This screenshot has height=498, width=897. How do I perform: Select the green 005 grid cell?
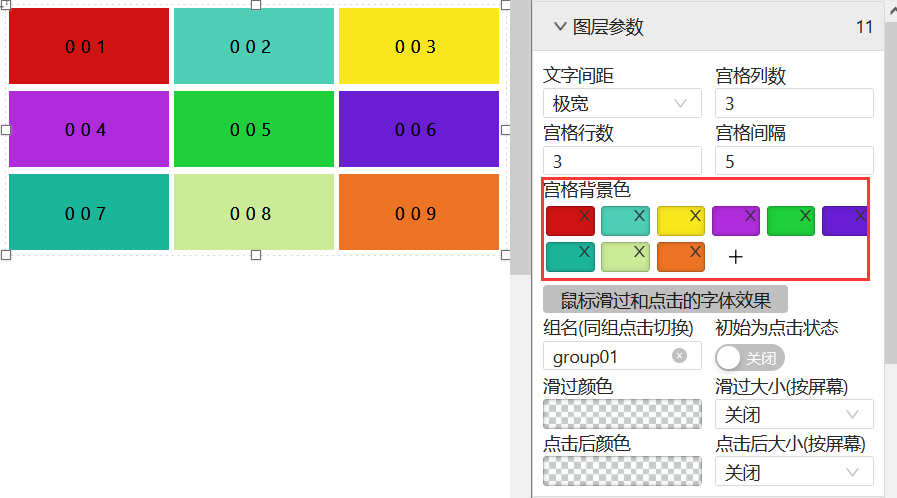click(x=254, y=129)
